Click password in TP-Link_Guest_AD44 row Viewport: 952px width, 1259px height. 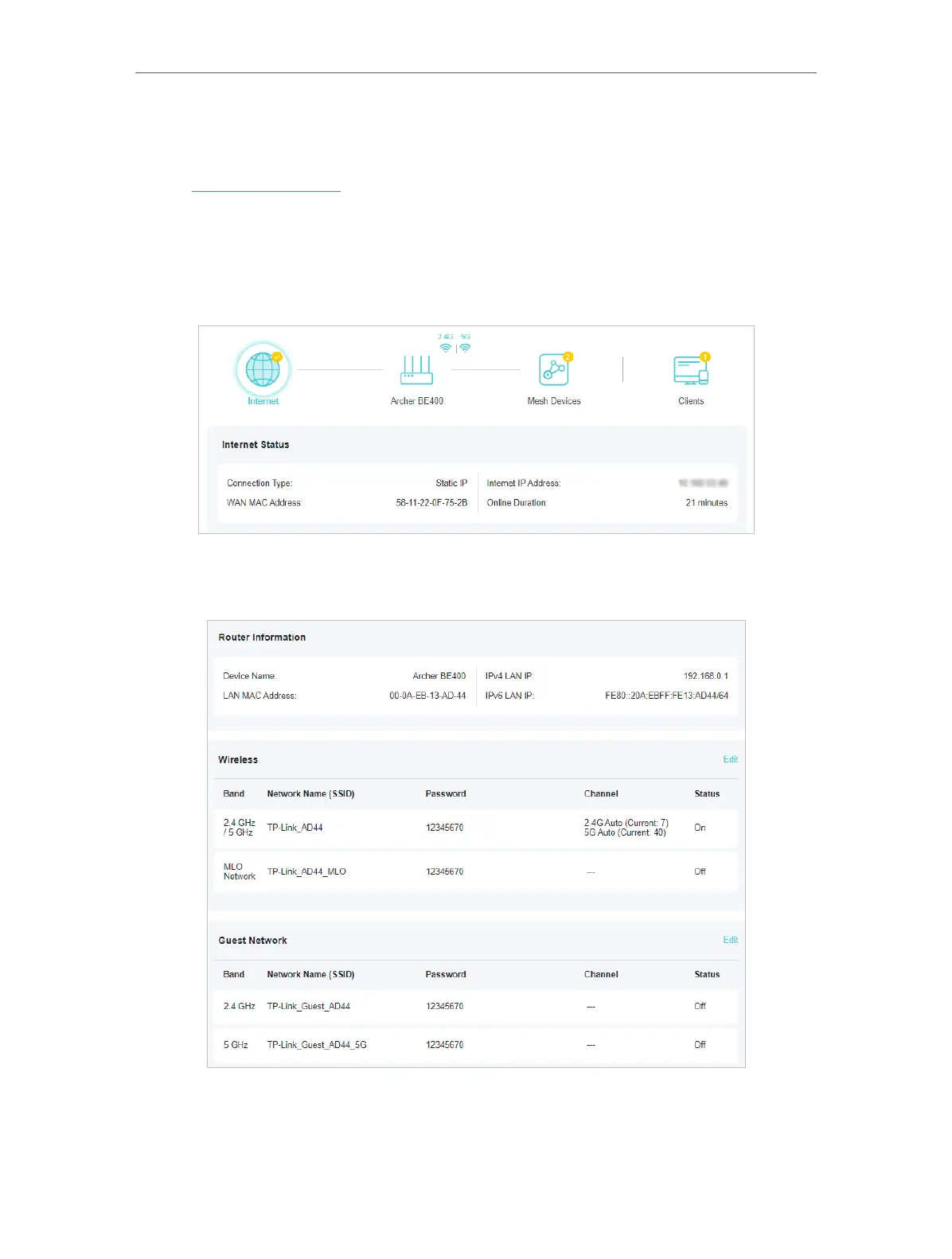tap(444, 1006)
